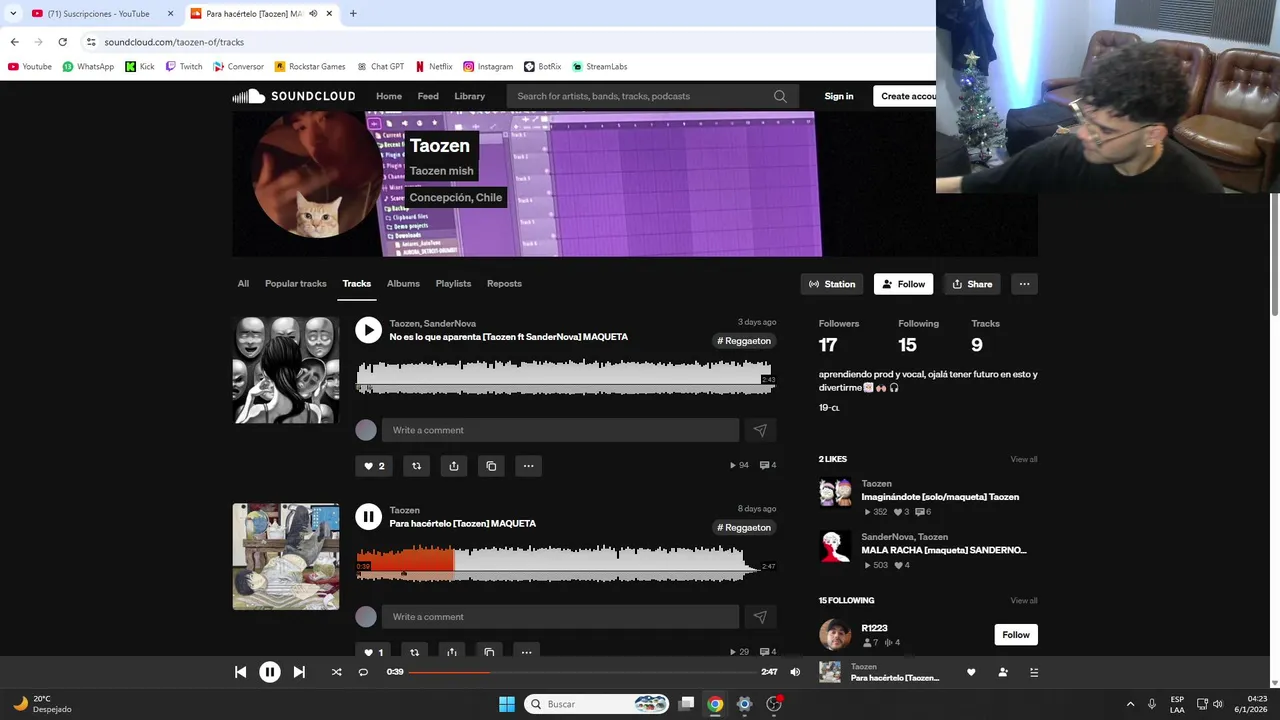Open Library in SoundCloud nav

click(x=469, y=96)
